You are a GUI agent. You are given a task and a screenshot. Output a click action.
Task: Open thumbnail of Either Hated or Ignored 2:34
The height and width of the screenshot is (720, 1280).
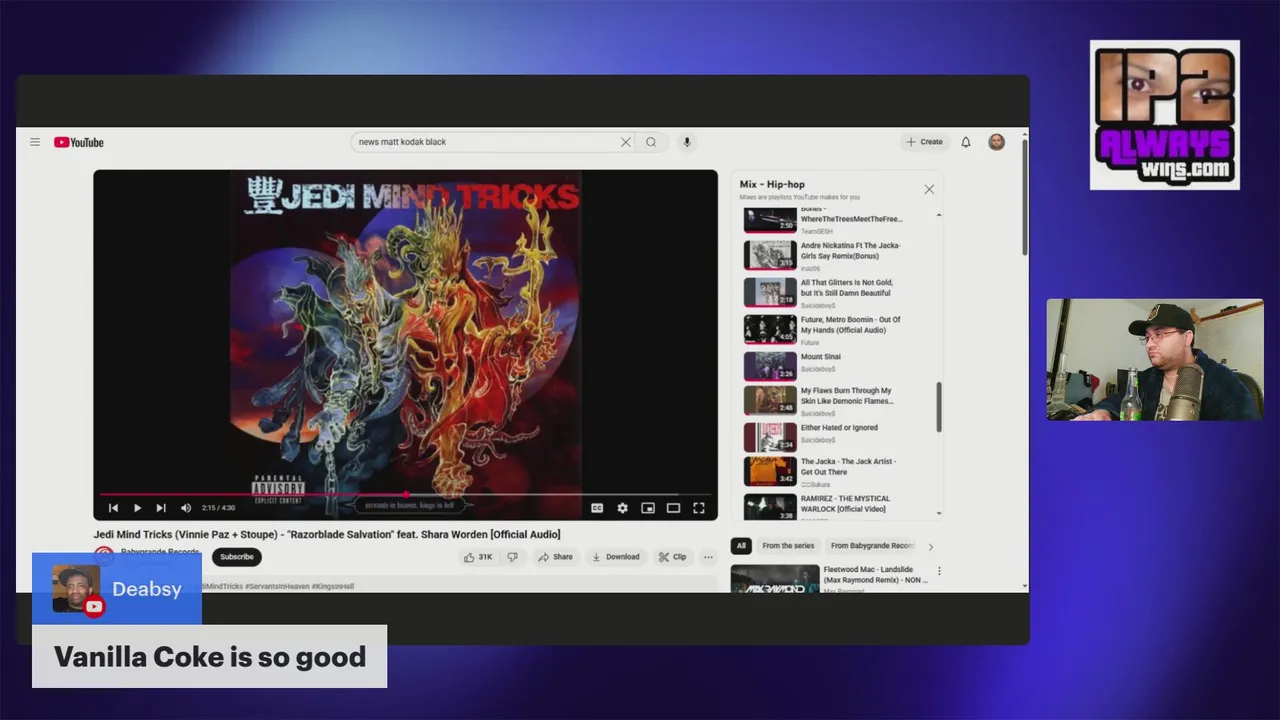tap(770, 437)
